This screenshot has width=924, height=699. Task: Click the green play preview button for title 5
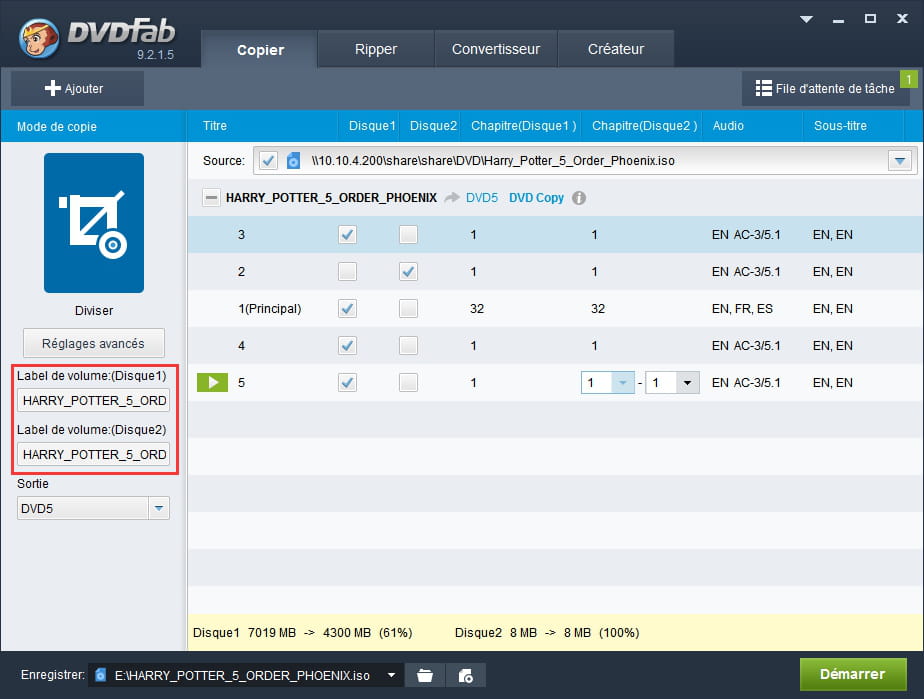coord(212,382)
